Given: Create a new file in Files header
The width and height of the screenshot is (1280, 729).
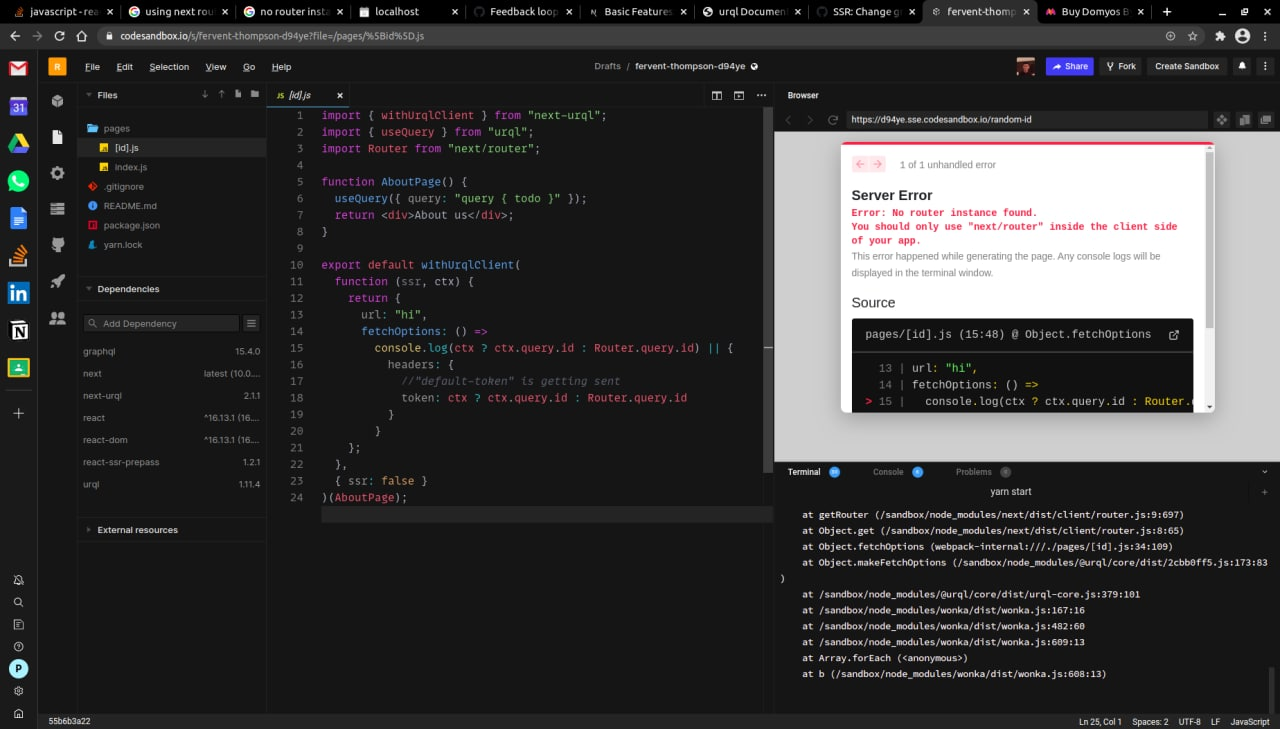Looking at the screenshot, I should click(238, 95).
